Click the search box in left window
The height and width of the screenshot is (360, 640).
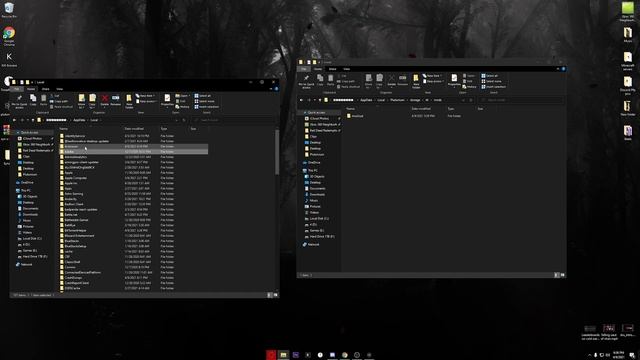pos(234,120)
